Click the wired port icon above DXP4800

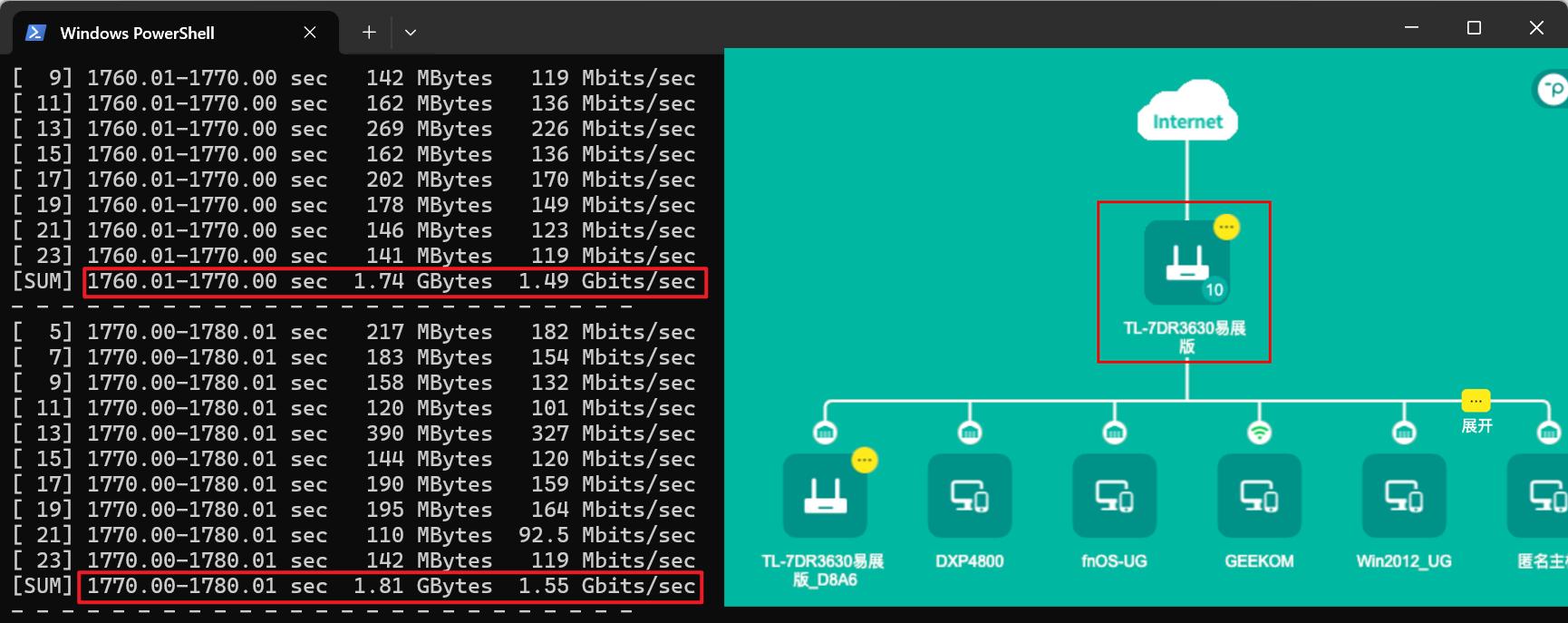point(970,433)
